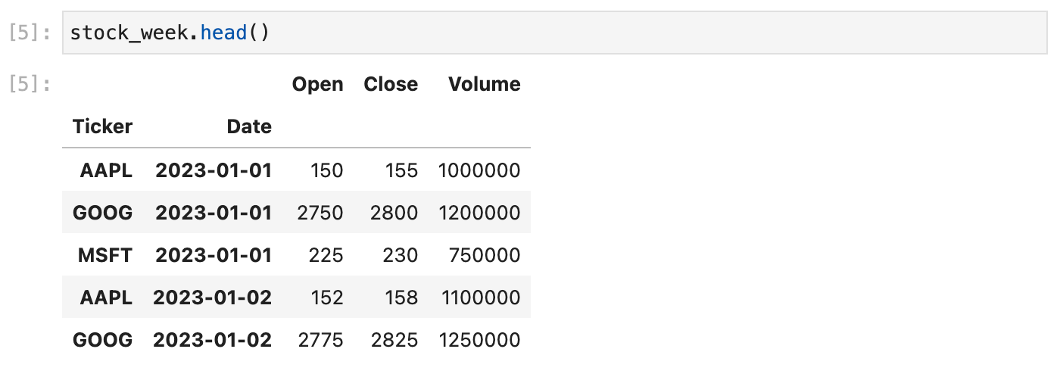Click the Open value 2750
The width and height of the screenshot is (1060, 377).
click(320, 213)
